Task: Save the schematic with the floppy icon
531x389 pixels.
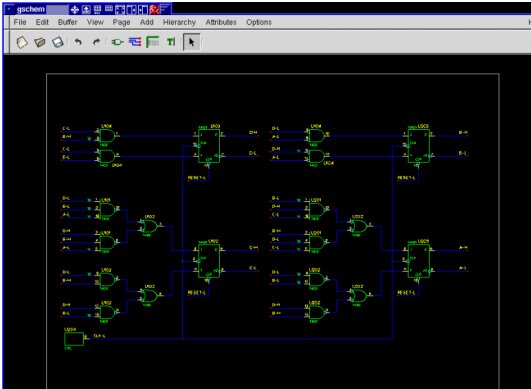Action: click(x=58, y=42)
